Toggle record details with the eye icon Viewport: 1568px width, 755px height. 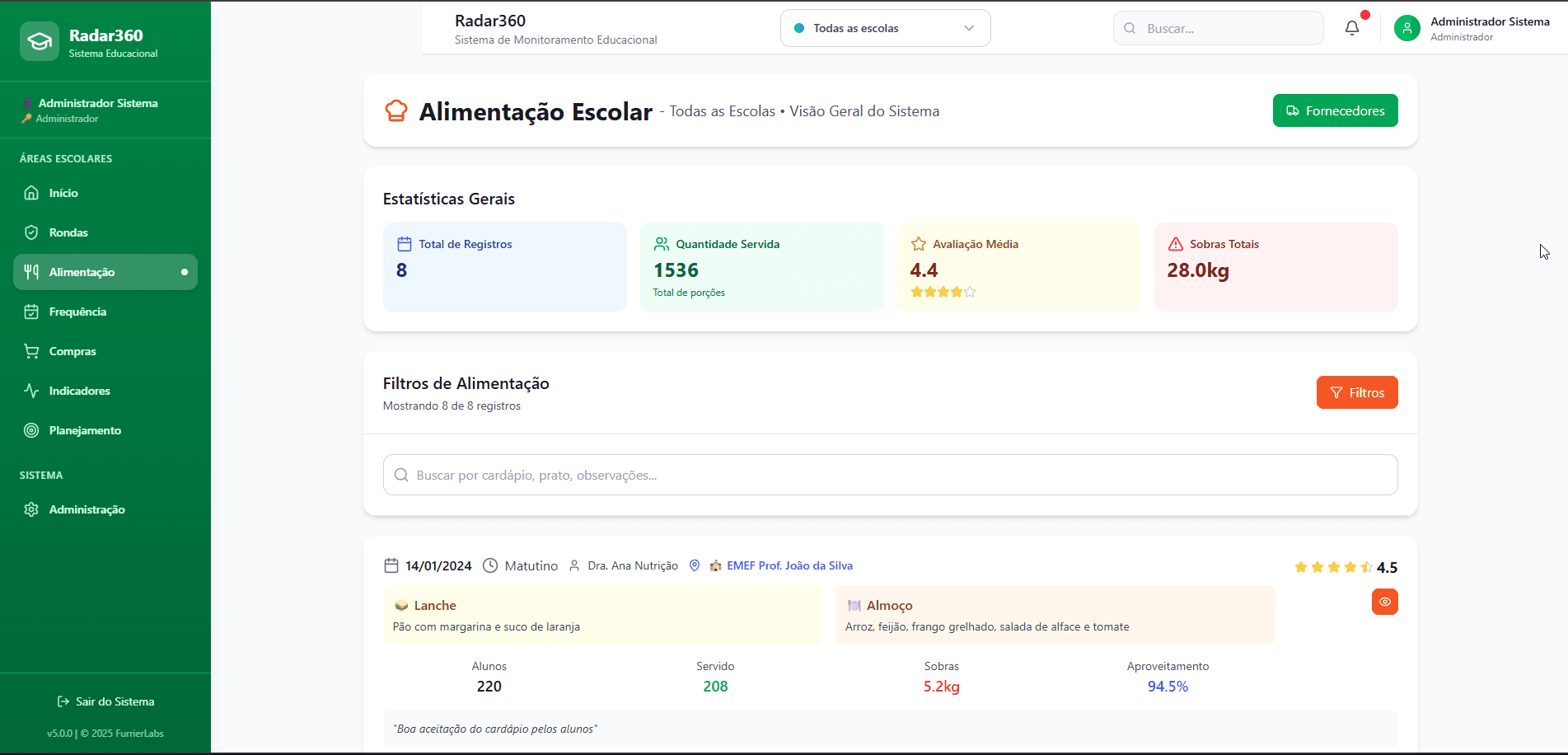click(x=1384, y=602)
